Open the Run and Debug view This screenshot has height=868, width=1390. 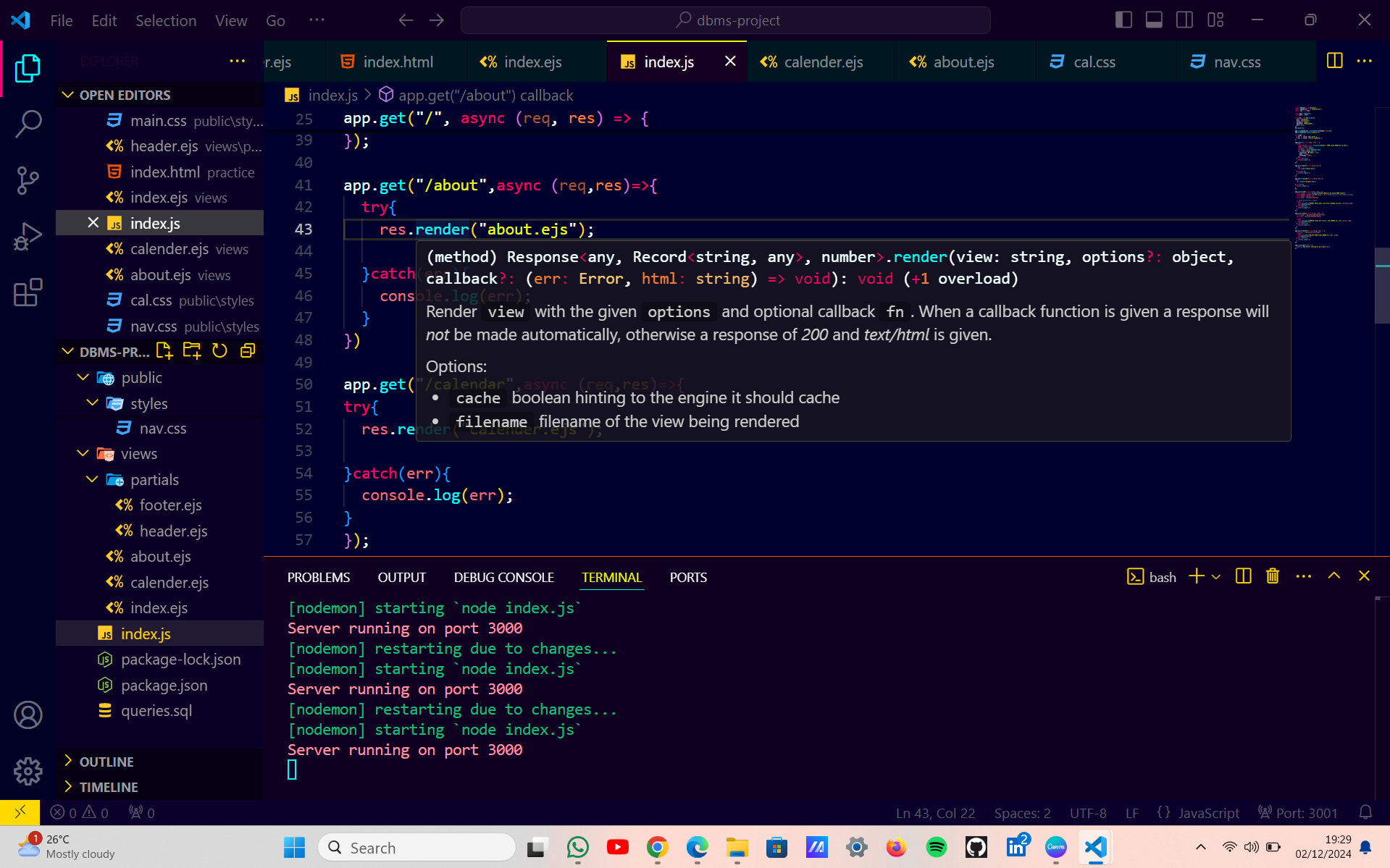click(28, 235)
